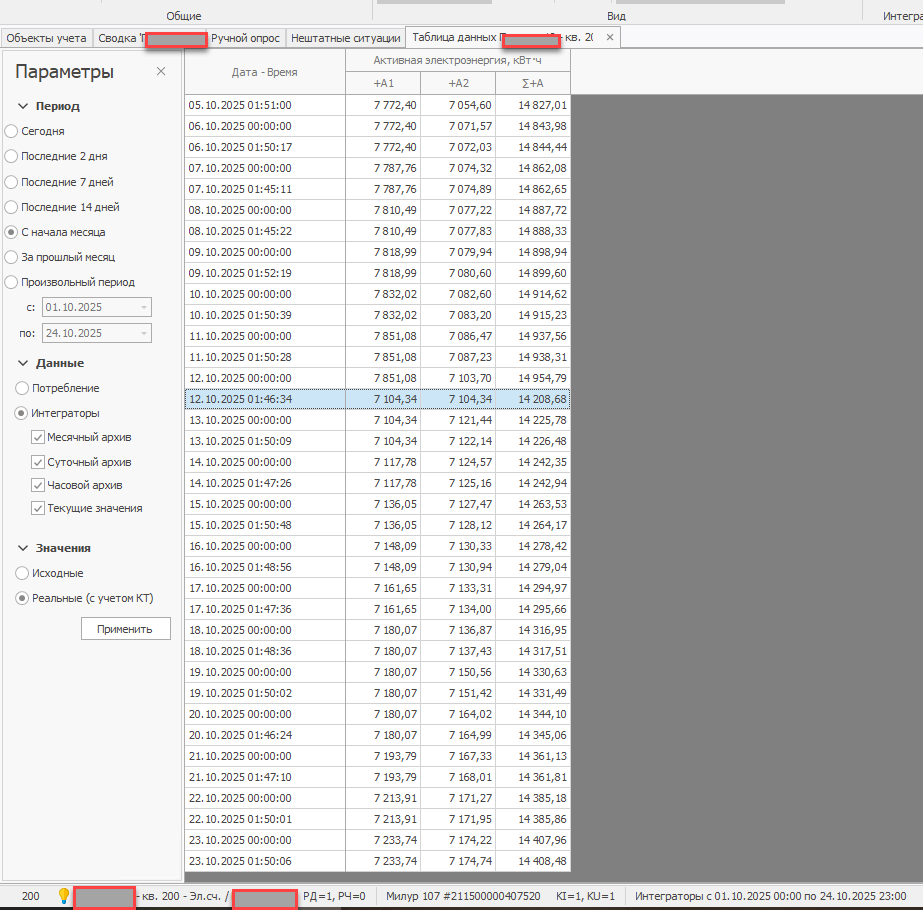Open the end date dropdown 24.10.2025
Viewport: 923px width, 910px height.
pos(145,333)
